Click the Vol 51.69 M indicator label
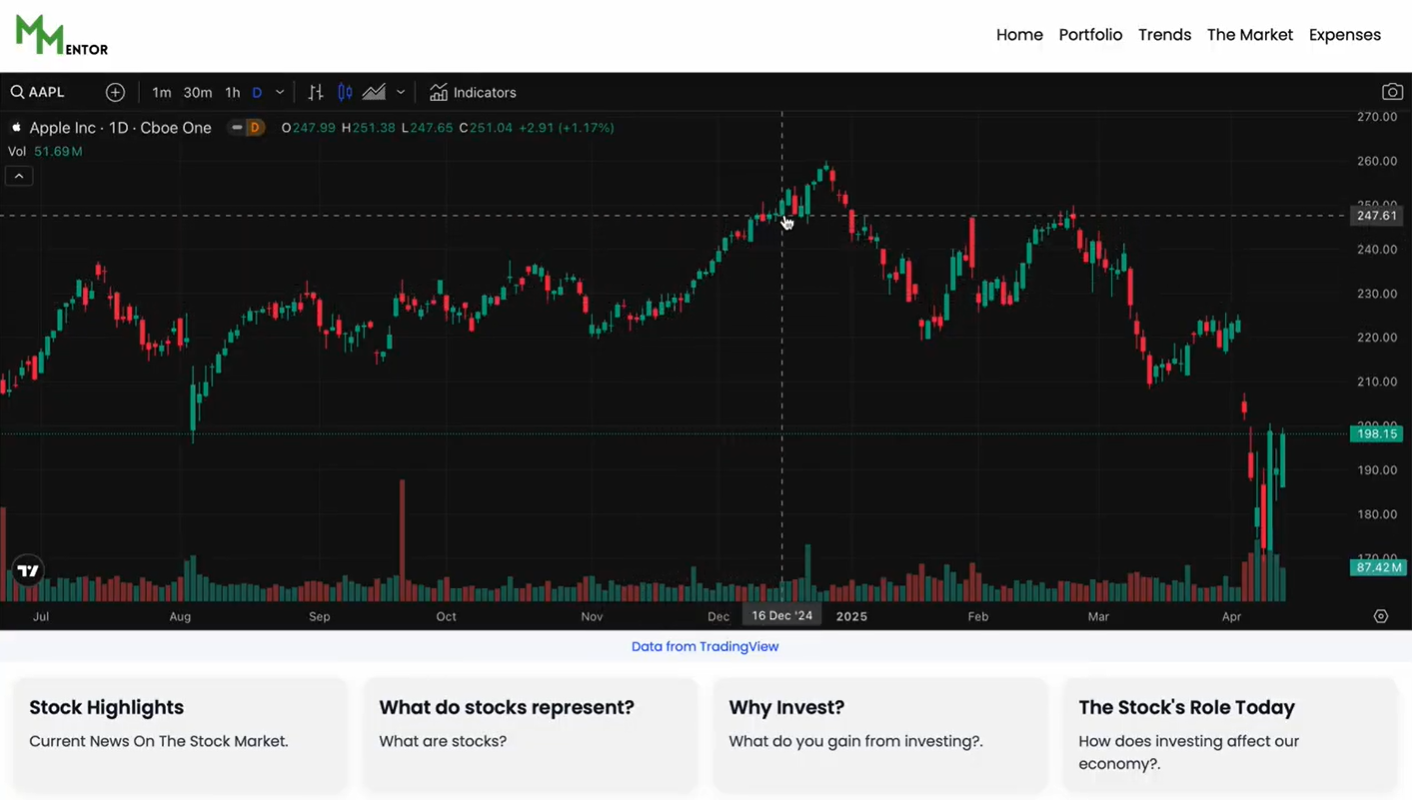1412x800 pixels. coord(45,151)
